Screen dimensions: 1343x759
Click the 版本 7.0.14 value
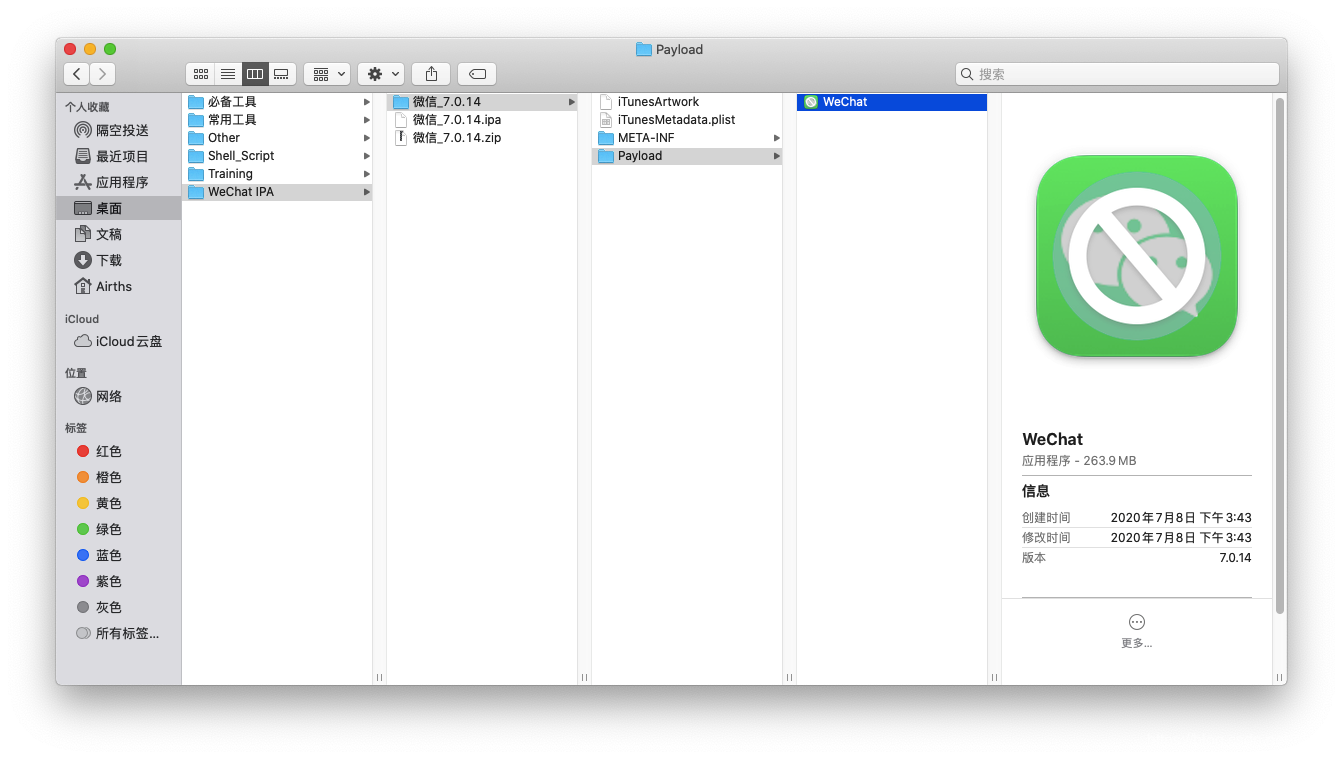1235,558
